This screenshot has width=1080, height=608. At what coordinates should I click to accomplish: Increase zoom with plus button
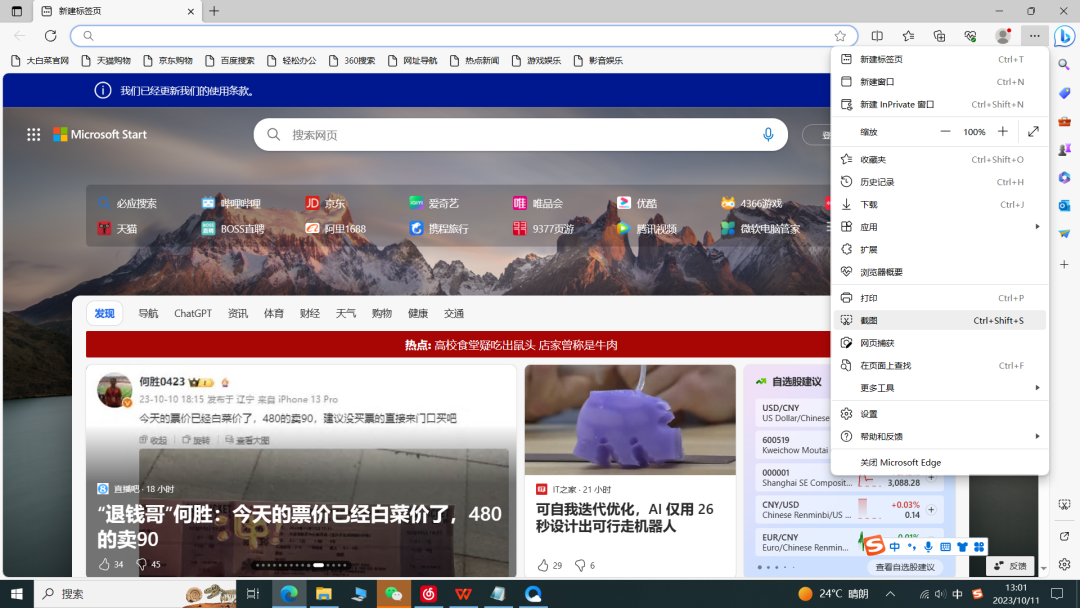[1003, 132]
